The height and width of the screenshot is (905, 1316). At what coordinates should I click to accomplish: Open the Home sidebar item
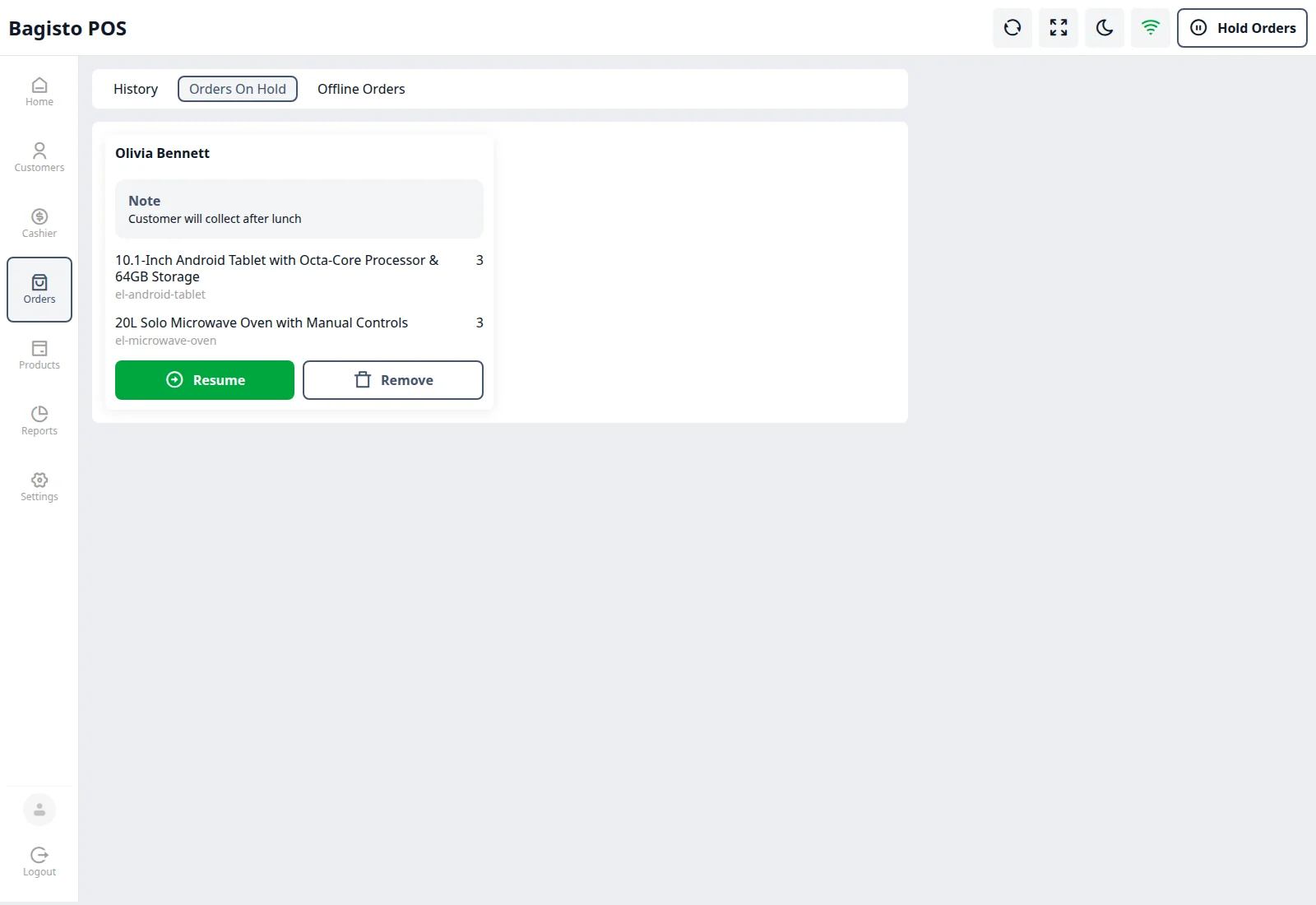39,92
